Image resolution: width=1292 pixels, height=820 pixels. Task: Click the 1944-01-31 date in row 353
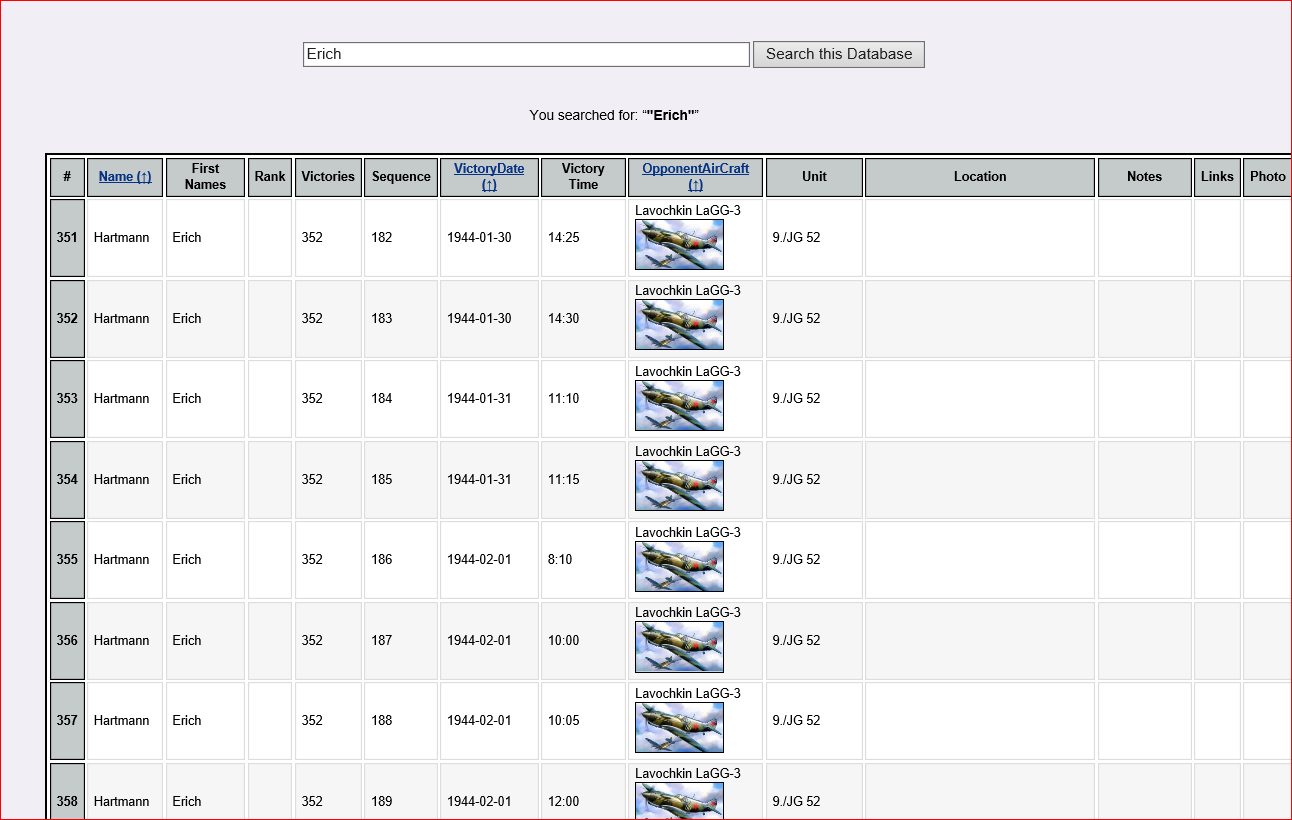click(x=479, y=399)
